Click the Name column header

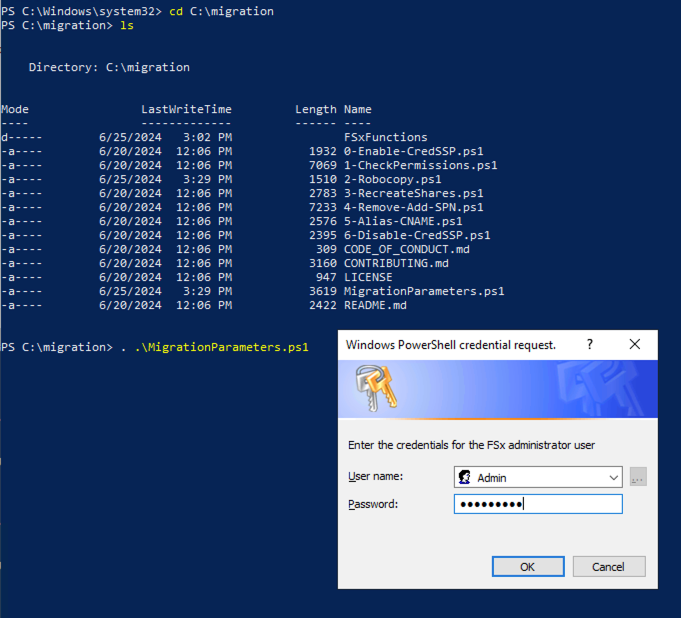click(x=358, y=109)
